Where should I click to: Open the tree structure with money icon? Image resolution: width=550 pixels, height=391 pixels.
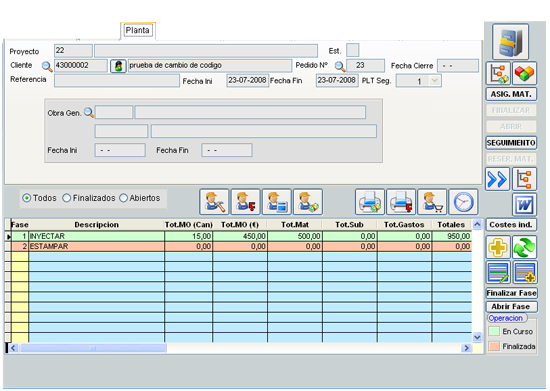(498, 73)
